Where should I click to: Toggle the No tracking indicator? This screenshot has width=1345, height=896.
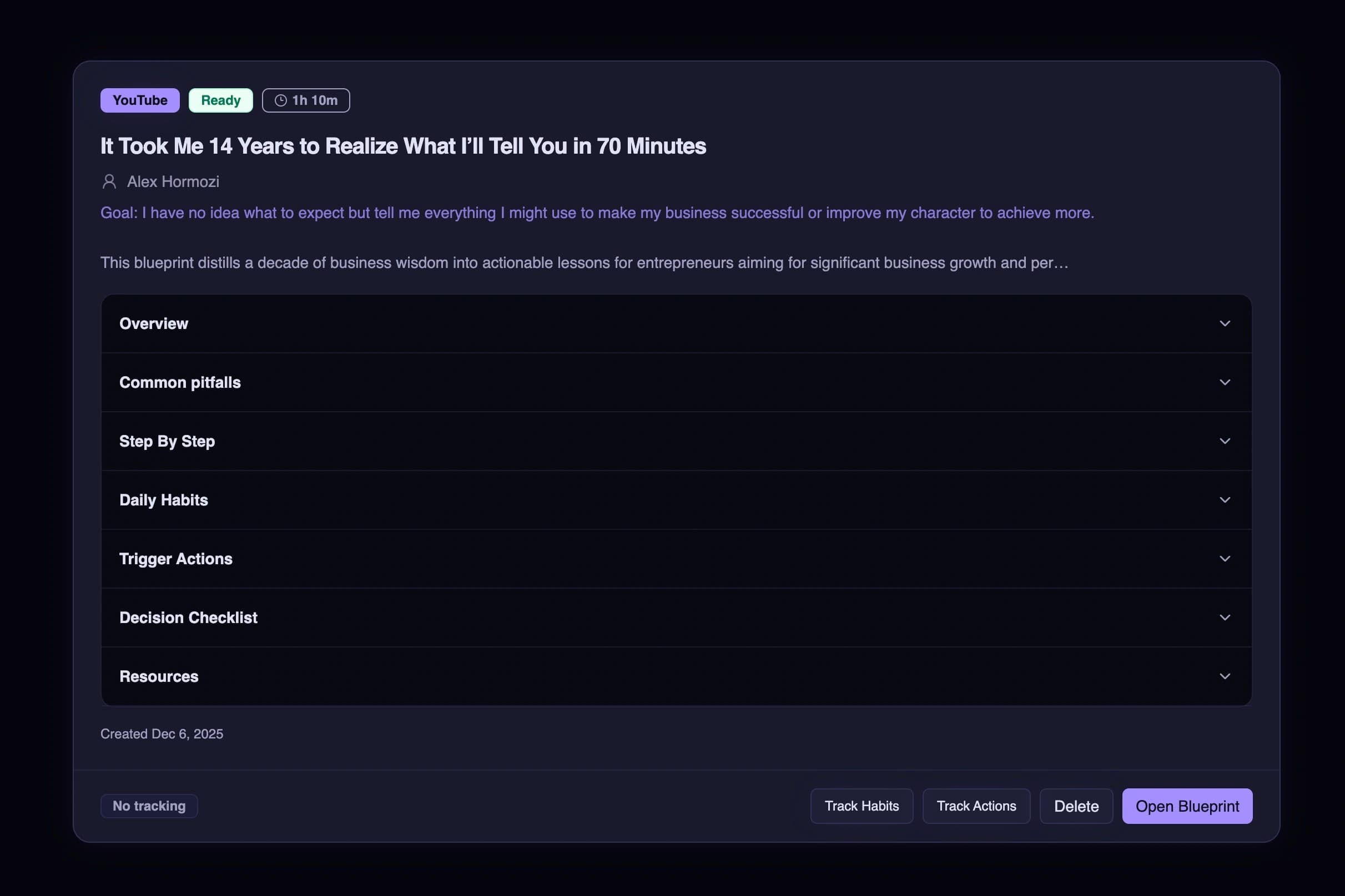click(149, 806)
